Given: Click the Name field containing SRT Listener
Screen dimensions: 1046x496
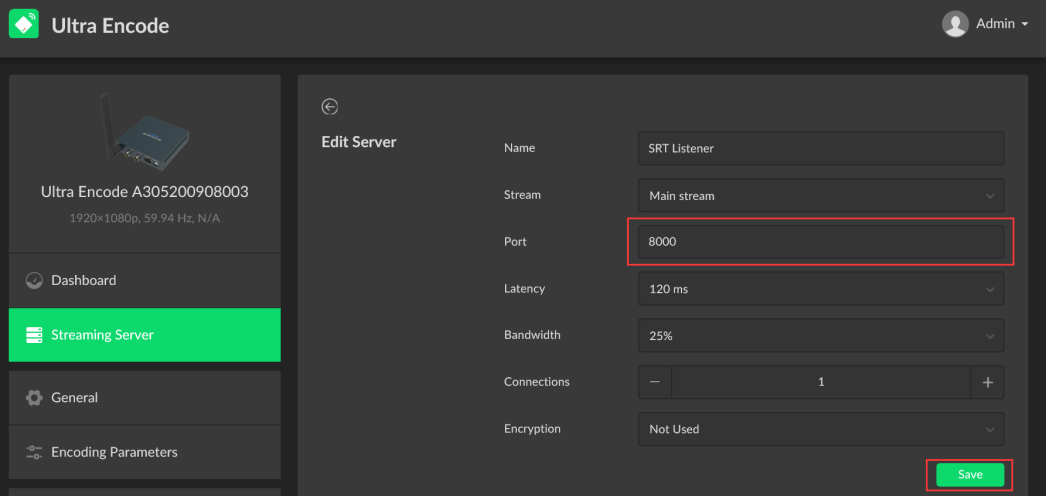Looking at the screenshot, I should coord(821,148).
